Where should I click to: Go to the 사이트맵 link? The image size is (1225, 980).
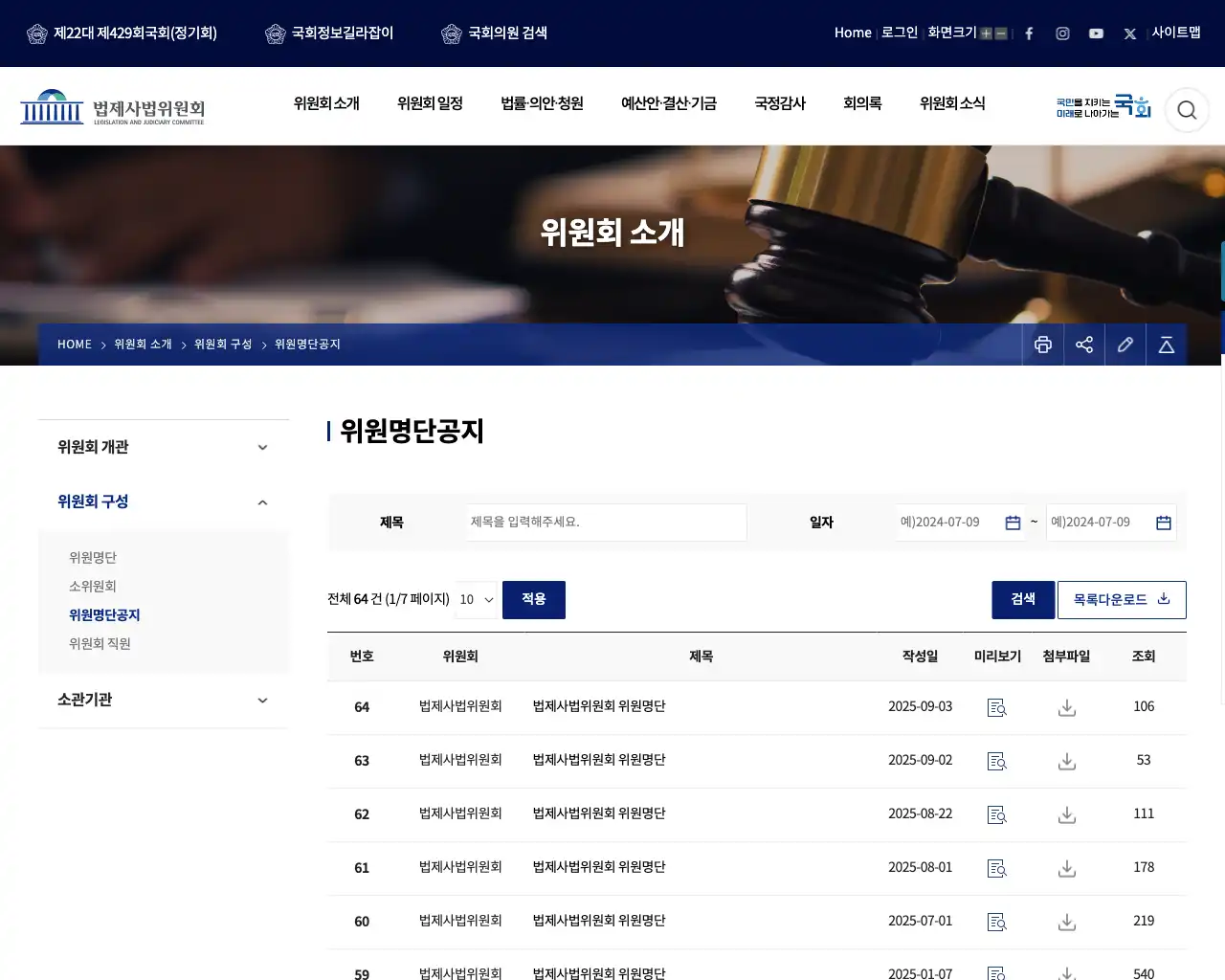[x=1176, y=33]
